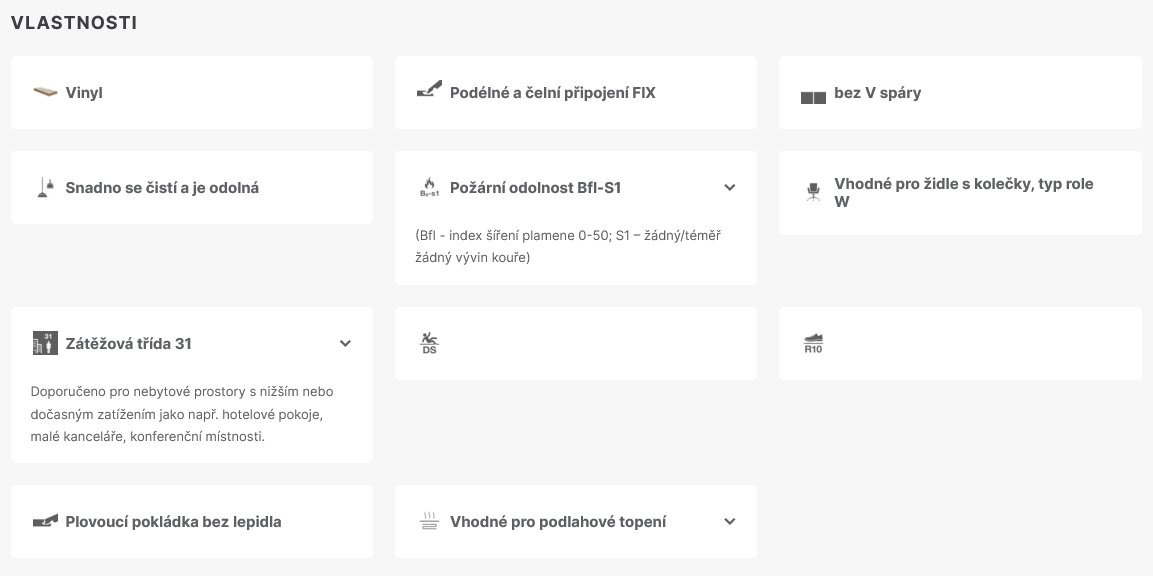Screen dimensions: 1153x576
Task: Click the Vinyl plank icon
Action: (x=44, y=93)
